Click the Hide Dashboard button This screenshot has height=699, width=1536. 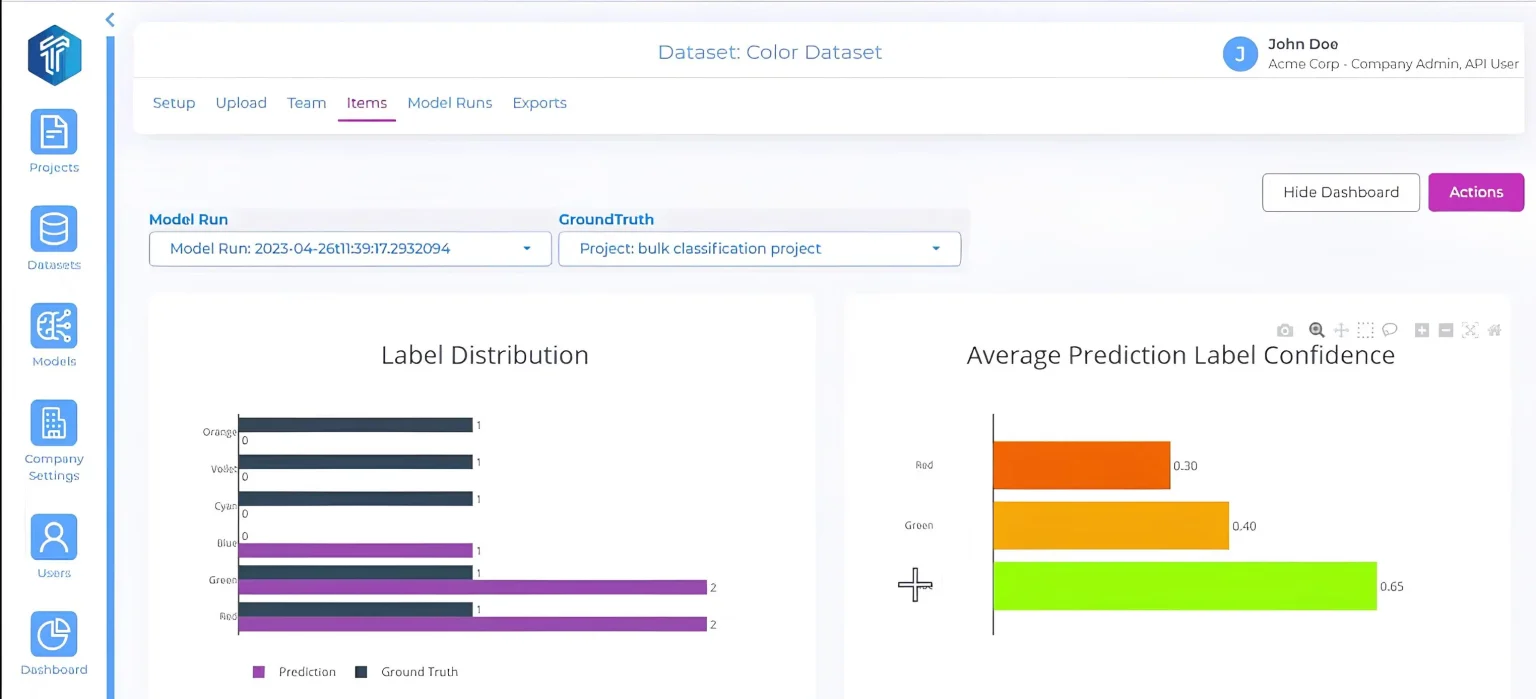point(1340,192)
